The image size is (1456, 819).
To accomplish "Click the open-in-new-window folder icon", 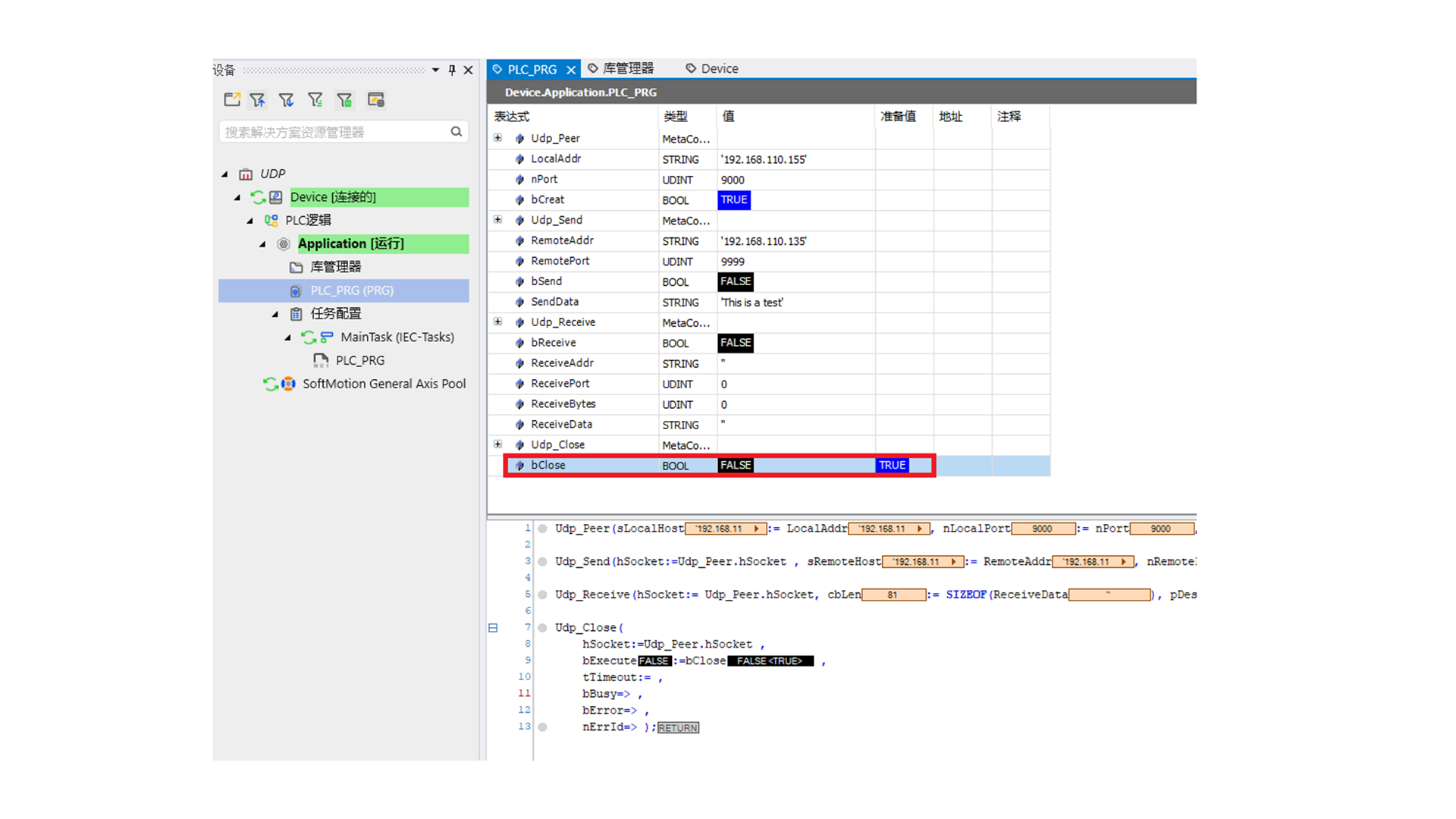I will tap(232, 100).
